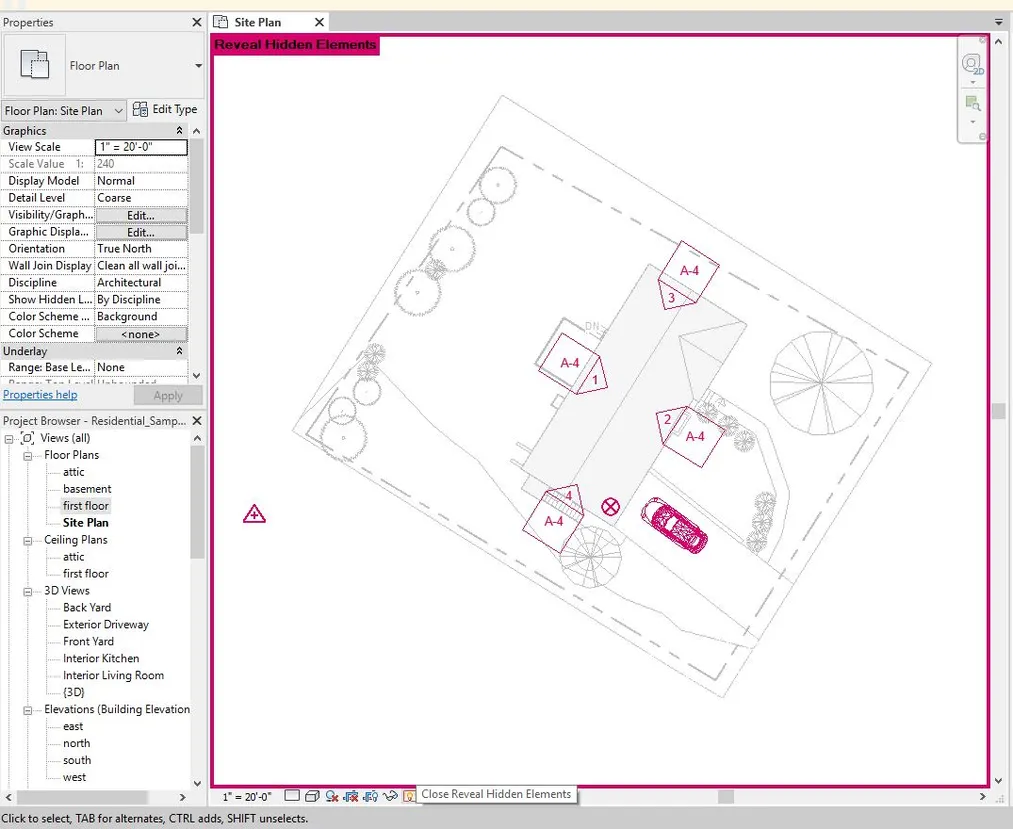The width and height of the screenshot is (1013, 829).
Task: Click Edit button for Visibility/Graphics overrides
Action: [x=140, y=215]
